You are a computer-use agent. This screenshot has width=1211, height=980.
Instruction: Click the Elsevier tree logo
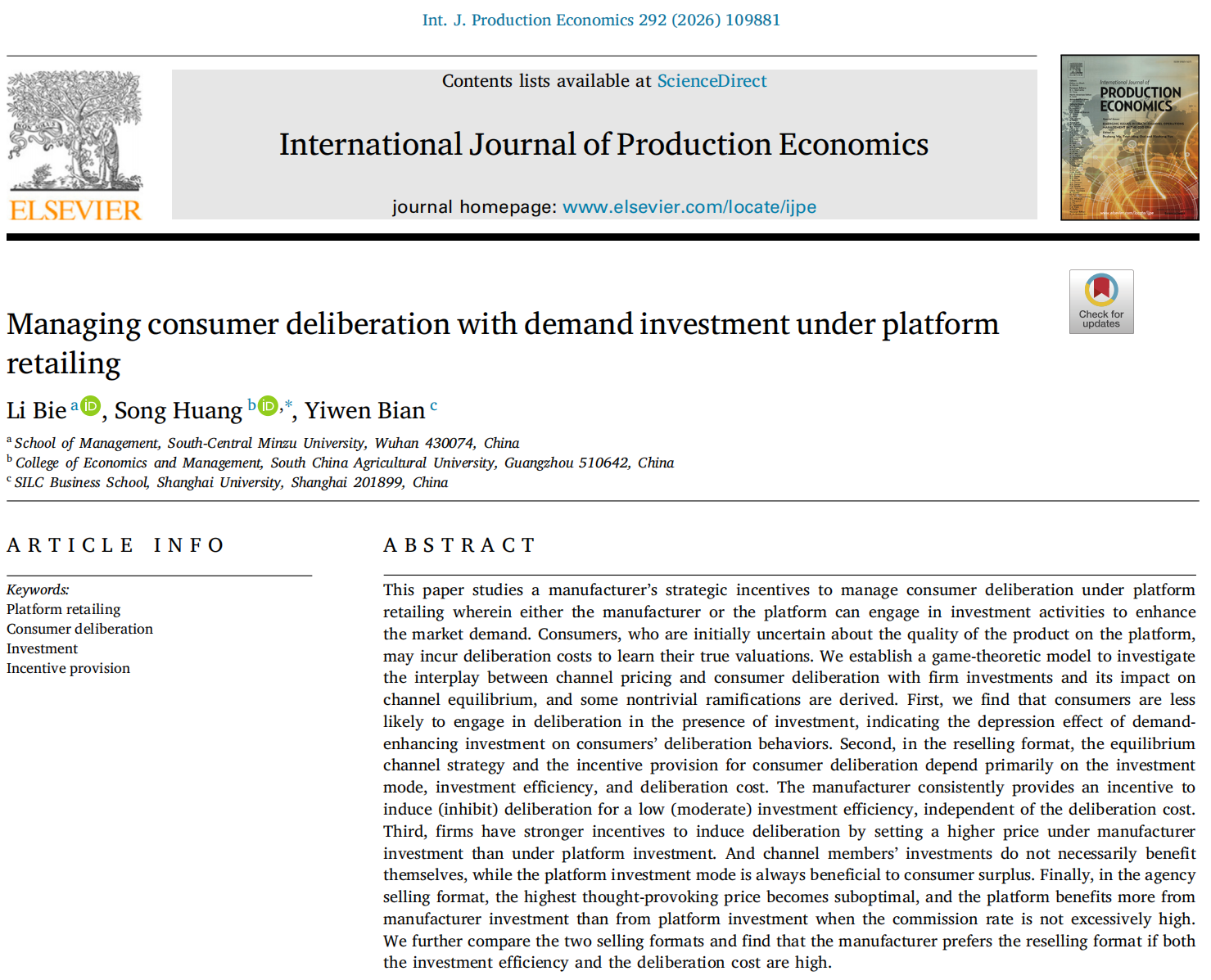click(x=75, y=131)
